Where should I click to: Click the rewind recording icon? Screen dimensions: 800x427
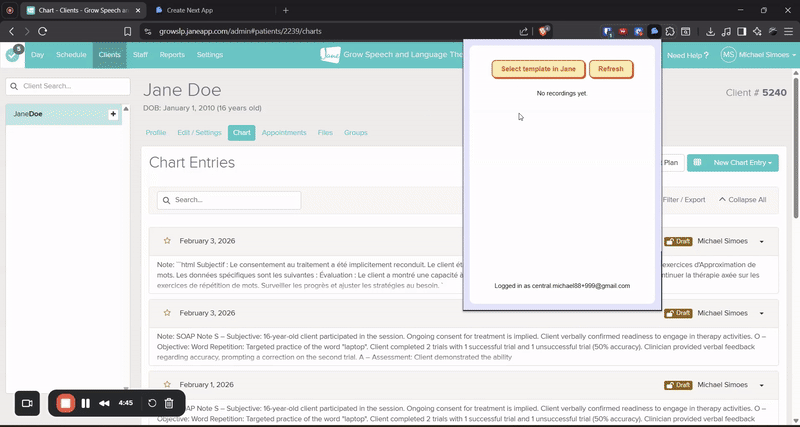[x=104, y=403]
